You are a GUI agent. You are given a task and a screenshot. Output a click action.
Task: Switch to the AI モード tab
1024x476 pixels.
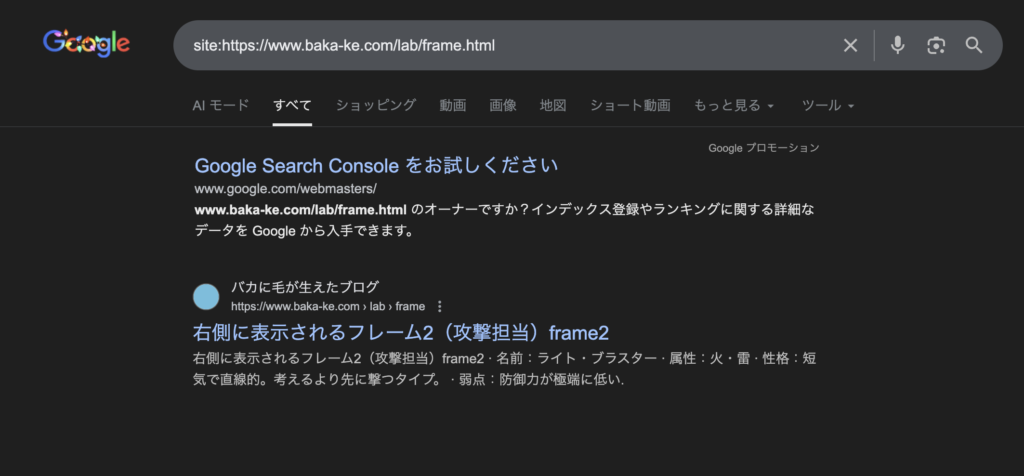pos(220,105)
